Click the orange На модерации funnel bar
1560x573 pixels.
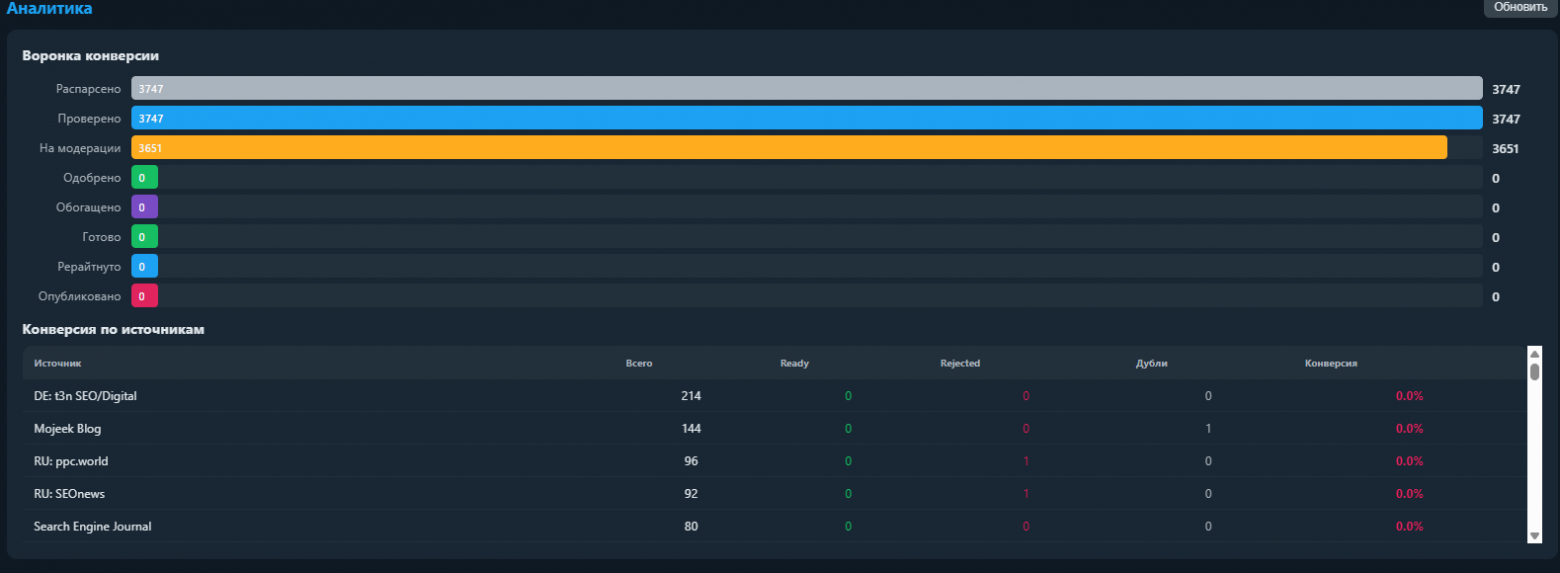click(789, 147)
